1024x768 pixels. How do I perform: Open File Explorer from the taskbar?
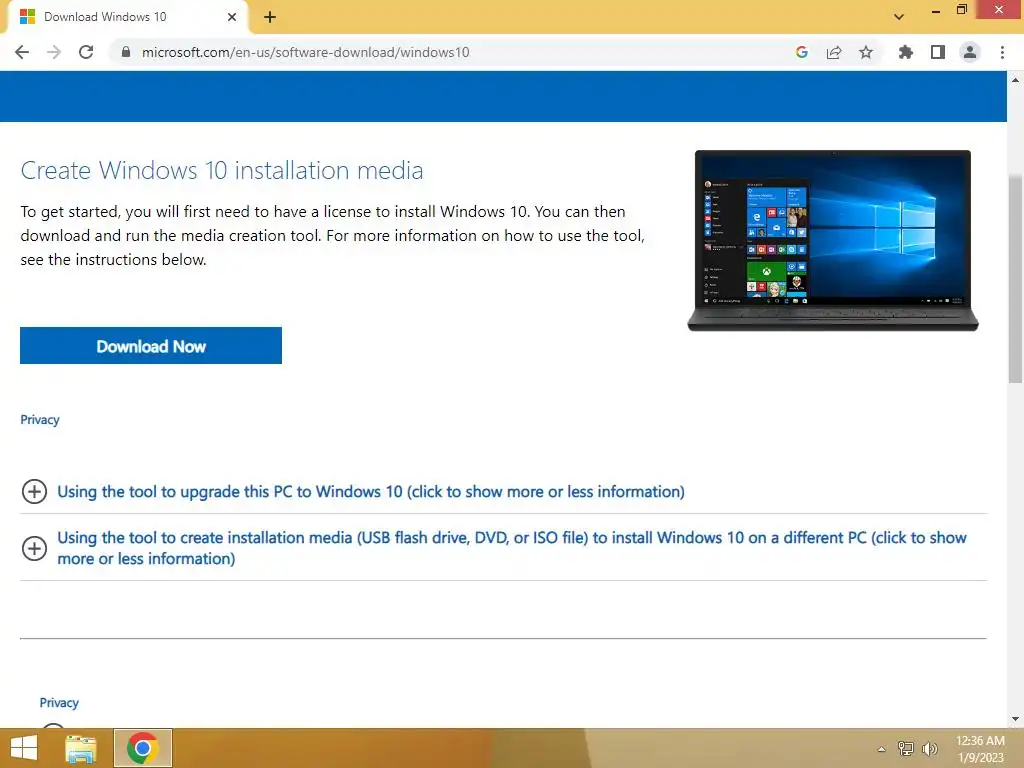coord(81,748)
